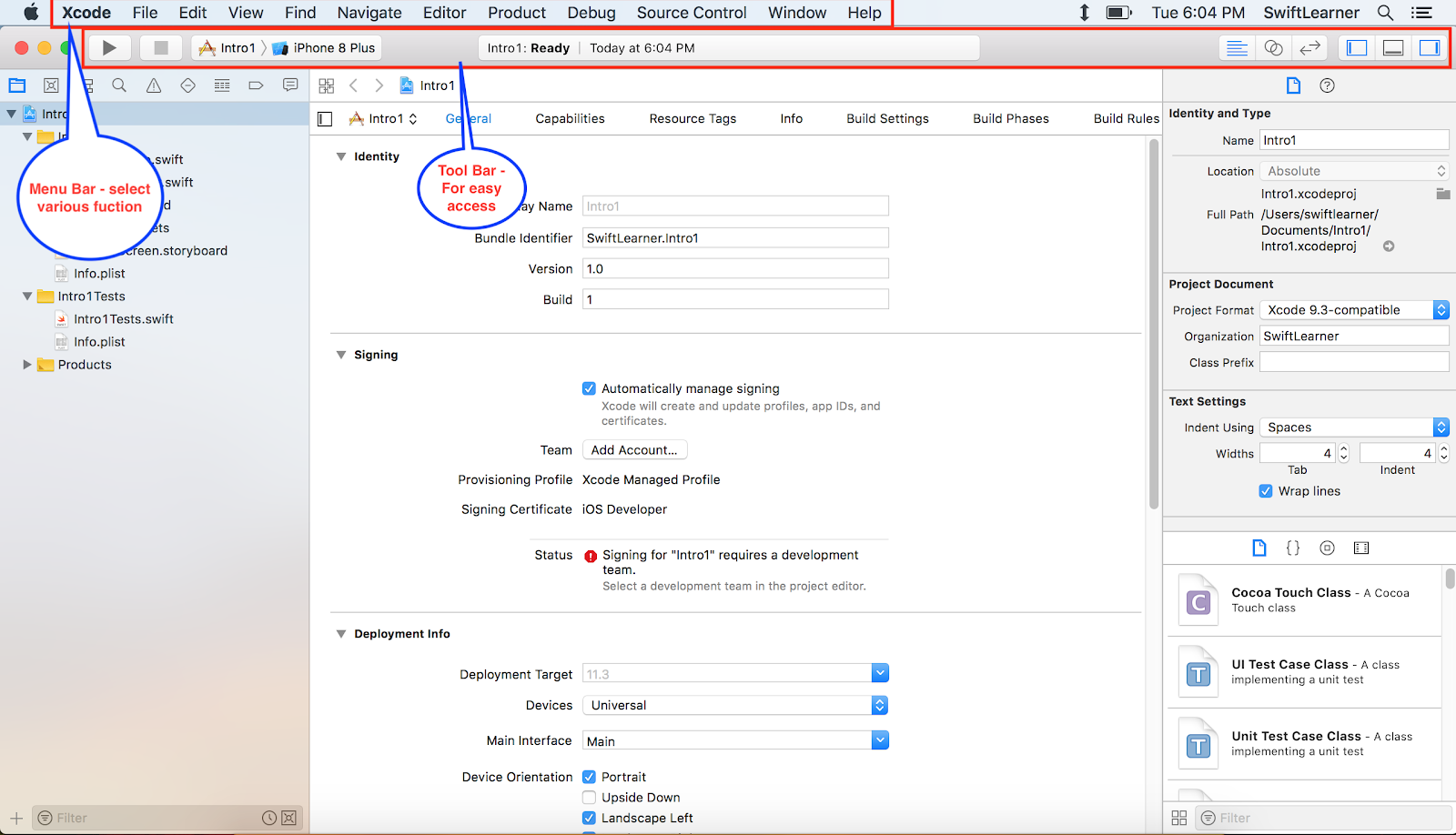Open the Issue navigator
Viewport: 1456px width, 835px height.
tap(154, 86)
